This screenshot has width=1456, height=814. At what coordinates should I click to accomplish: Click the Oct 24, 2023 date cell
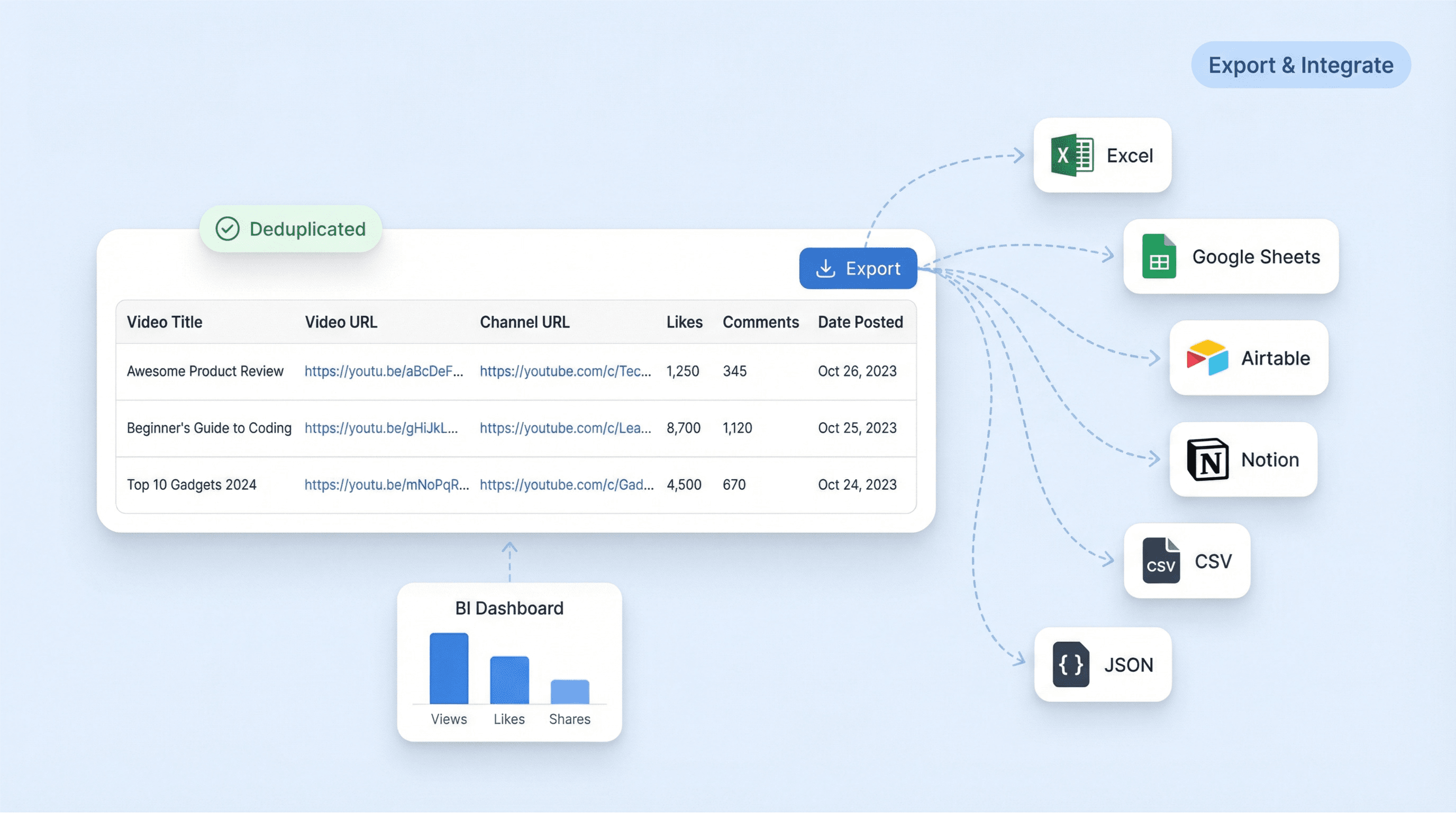pyautogui.click(x=858, y=485)
